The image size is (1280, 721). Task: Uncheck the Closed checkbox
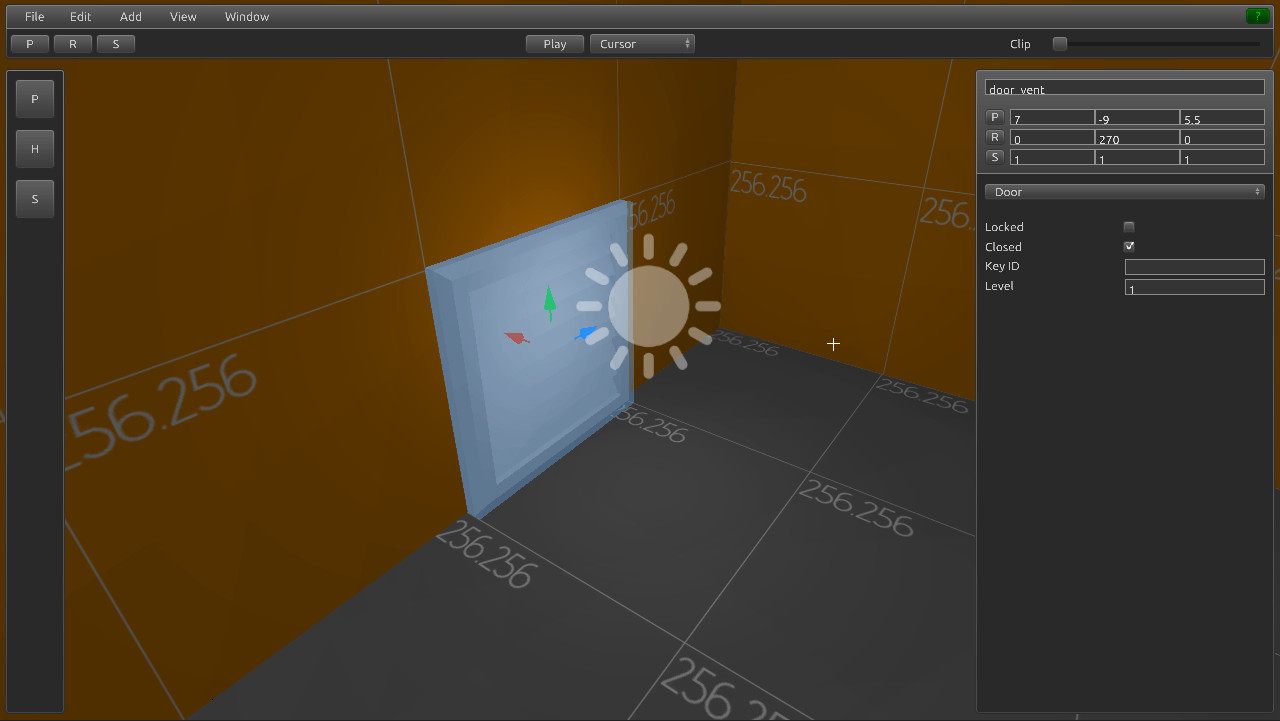pyautogui.click(x=1129, y=246)
